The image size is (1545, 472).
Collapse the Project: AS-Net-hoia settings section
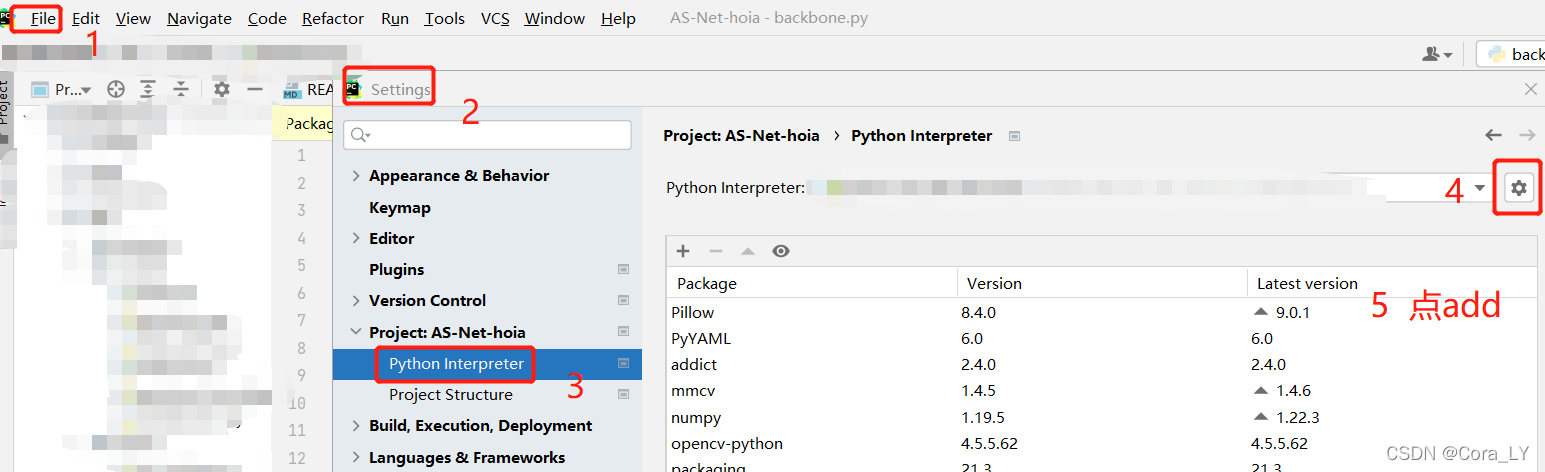pos(356,332)
